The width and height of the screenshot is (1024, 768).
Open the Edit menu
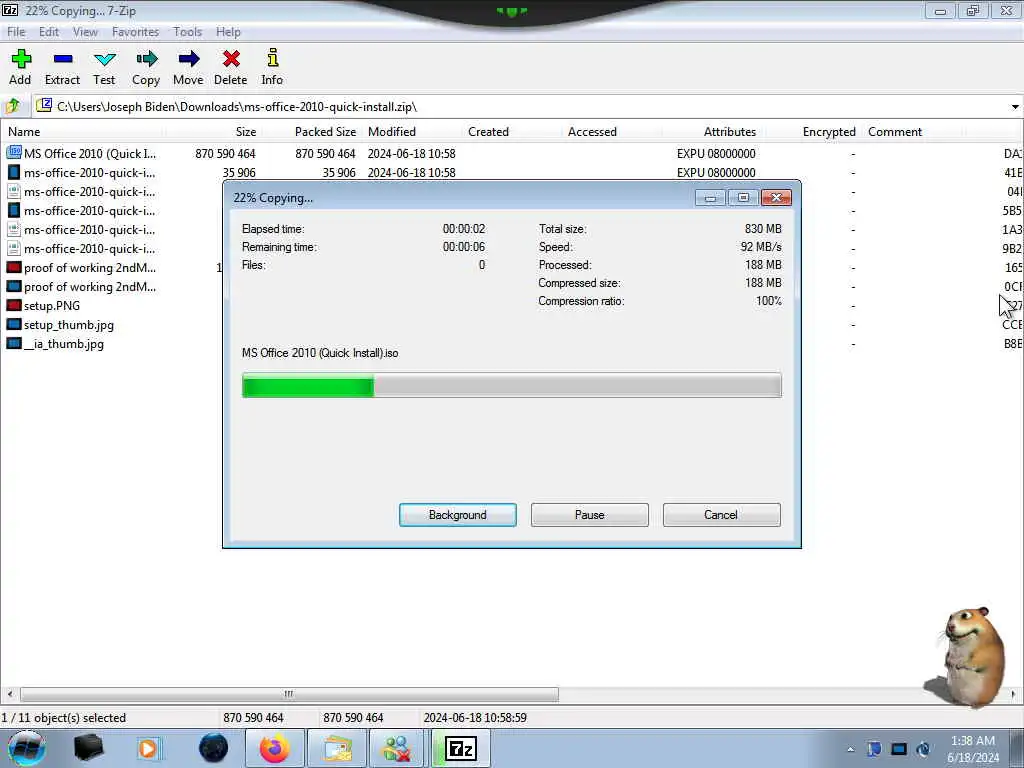[x=48, y=31]
